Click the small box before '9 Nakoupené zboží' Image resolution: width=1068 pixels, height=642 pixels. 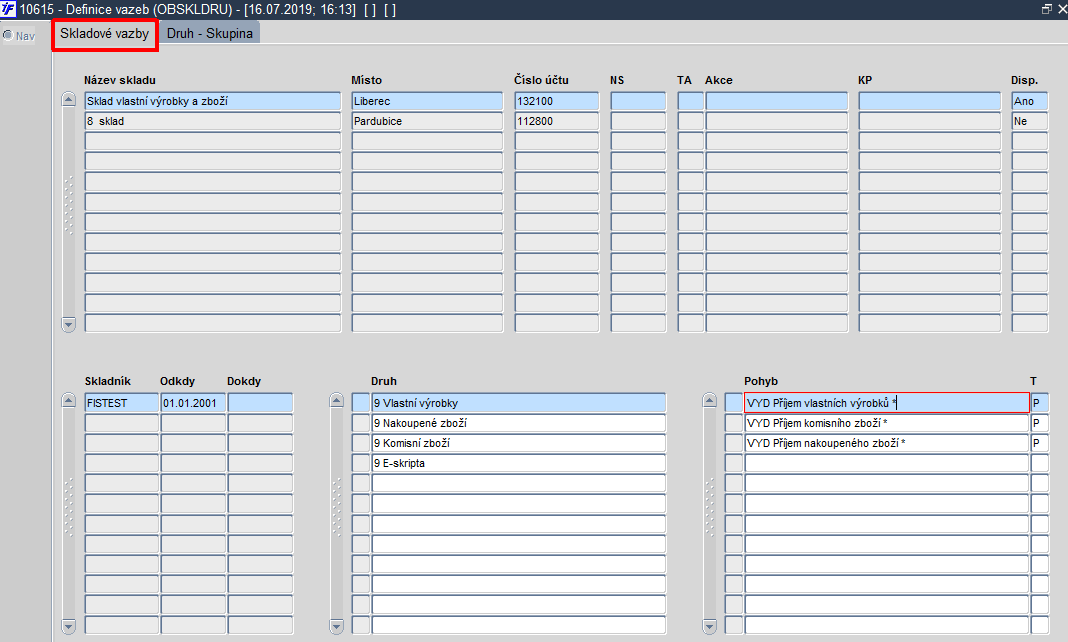point(361,423)
